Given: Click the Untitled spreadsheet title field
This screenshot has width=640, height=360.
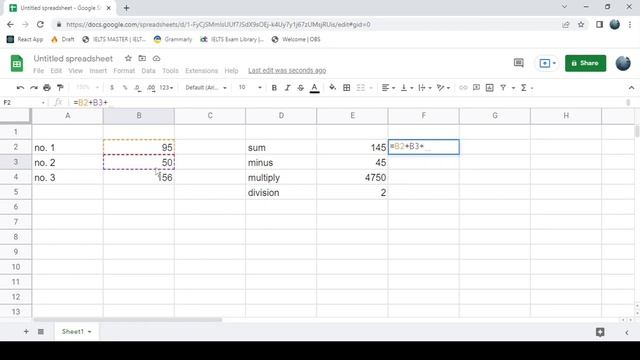Looking at the screenshot, I should click(73, 58).
